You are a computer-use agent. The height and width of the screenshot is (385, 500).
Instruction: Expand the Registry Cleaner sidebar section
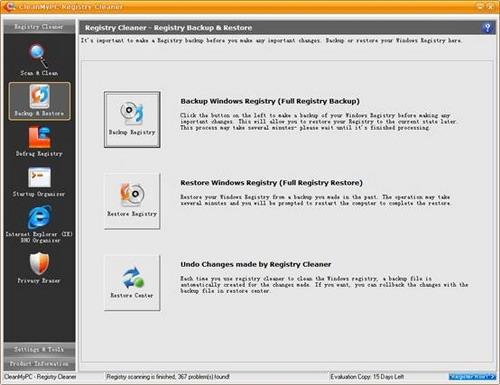pyautogui.click(x=39, y=27)
